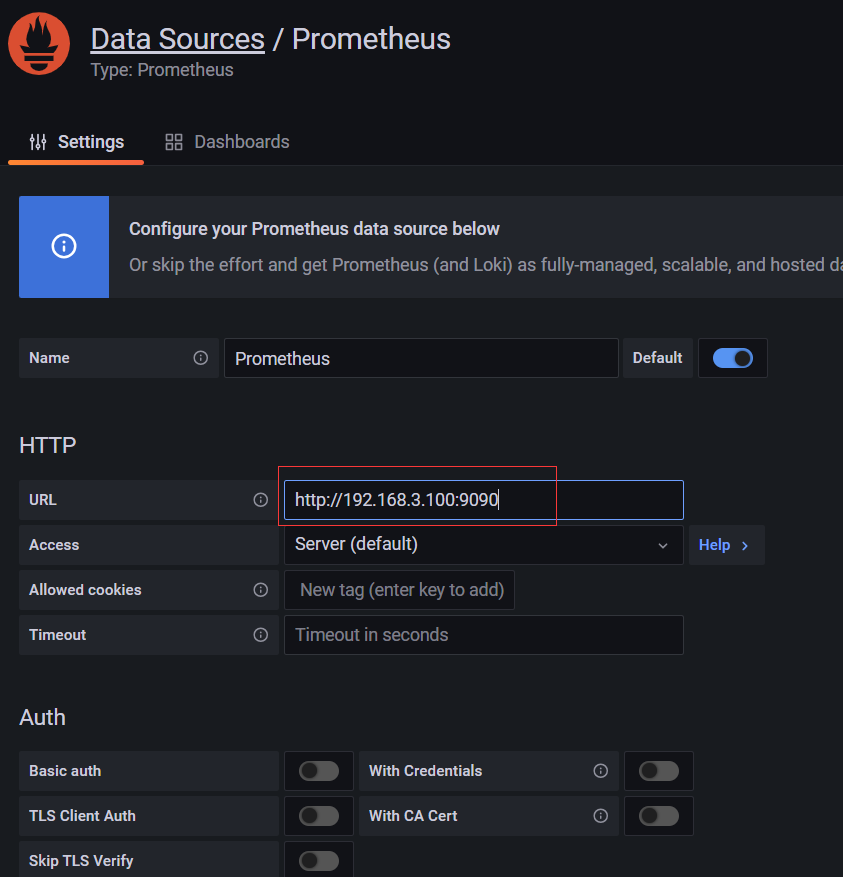Click the URL field info icon

pos(261,500)
